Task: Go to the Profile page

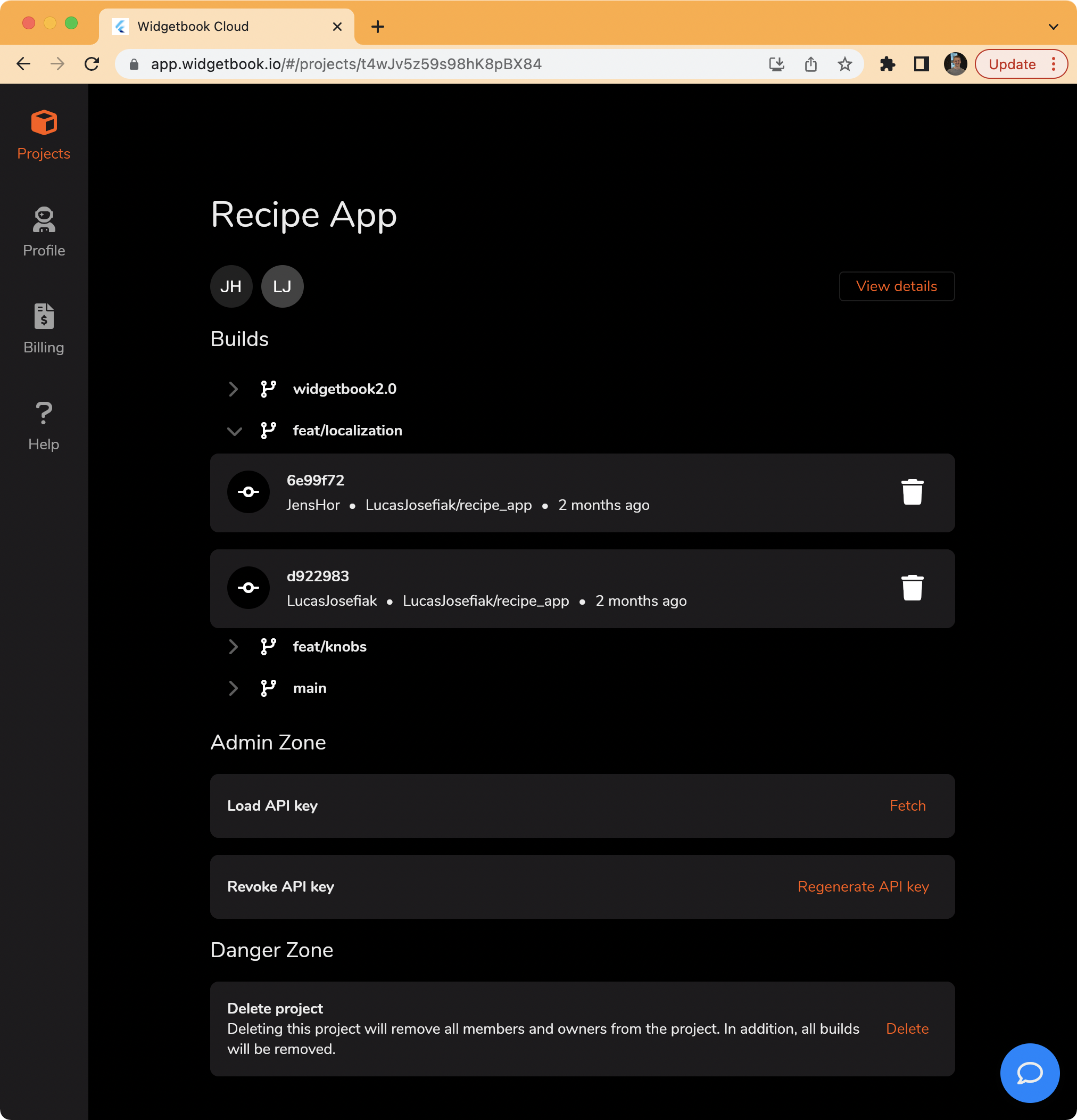Action: [44, 232]
